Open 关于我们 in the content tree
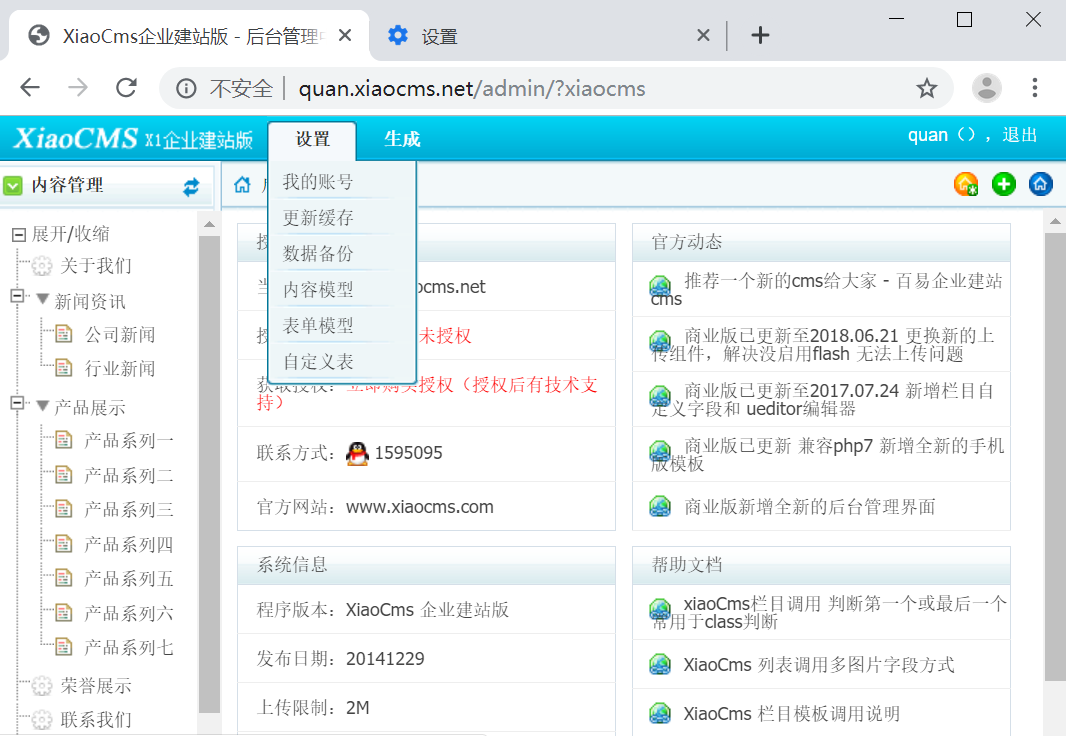The height and width of the screenshot is (736, 1066). 95,266
